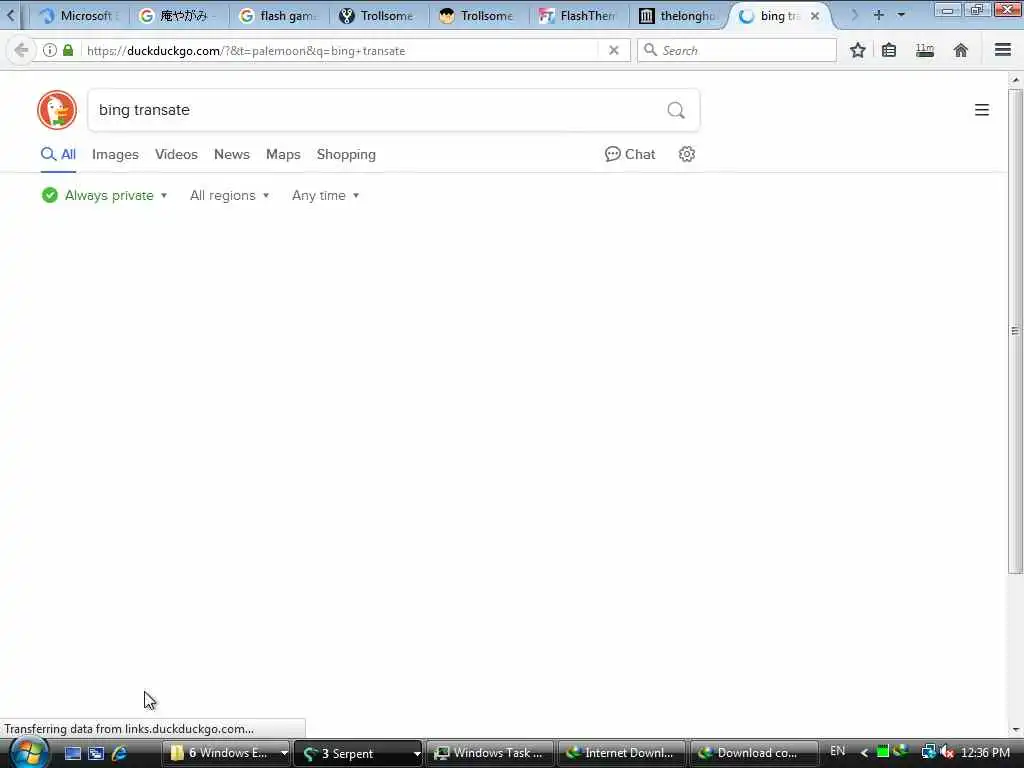Image resolution: width=1024 pixels, height=768 pixels.
Task: Click the browser address bar URL
Action: [340, 50]
